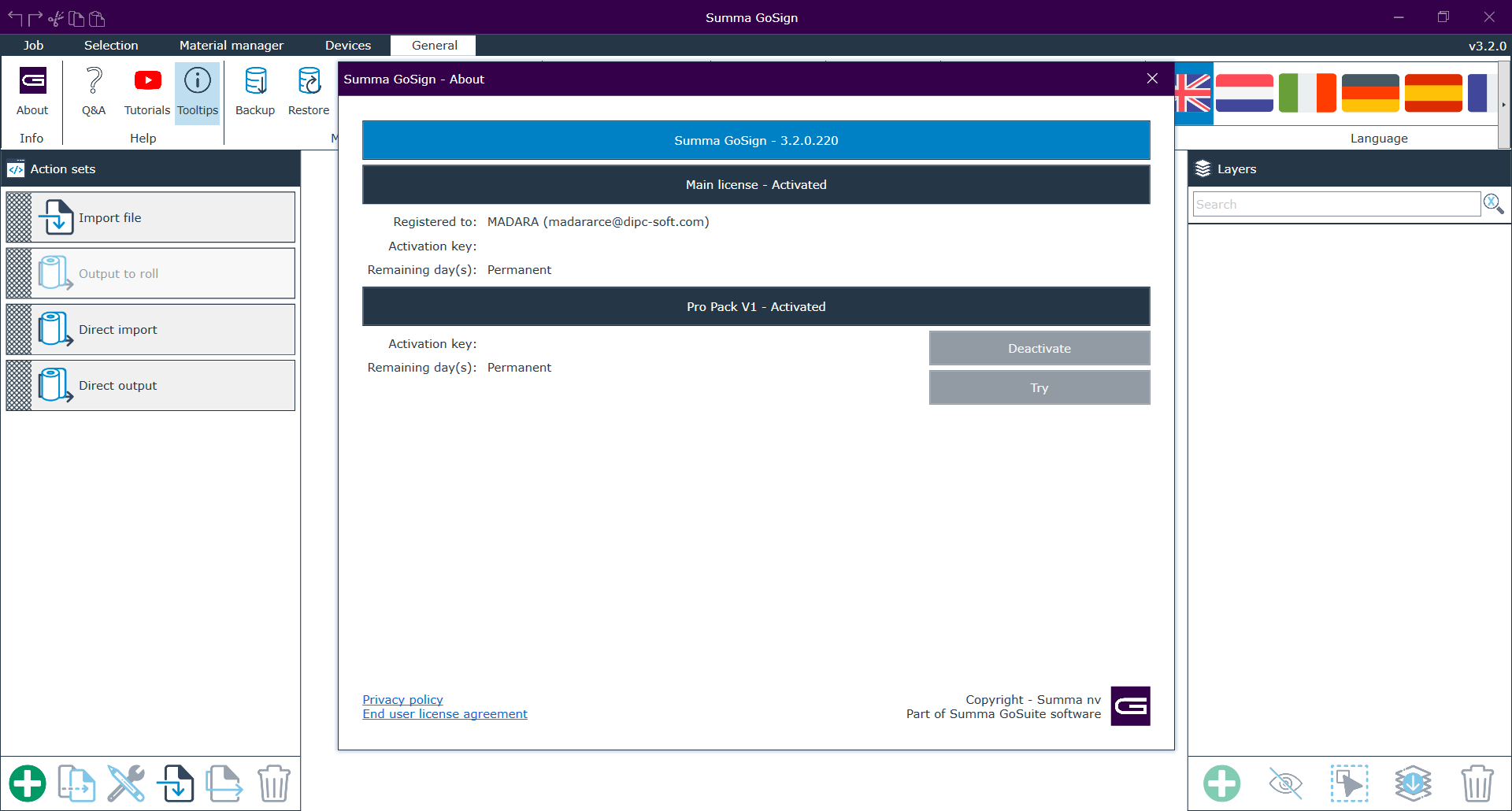Click the Deactivate Pro Pack button
This screenshot has width=1512, height=811.
pyautogui.click(x=1039, y=348)
